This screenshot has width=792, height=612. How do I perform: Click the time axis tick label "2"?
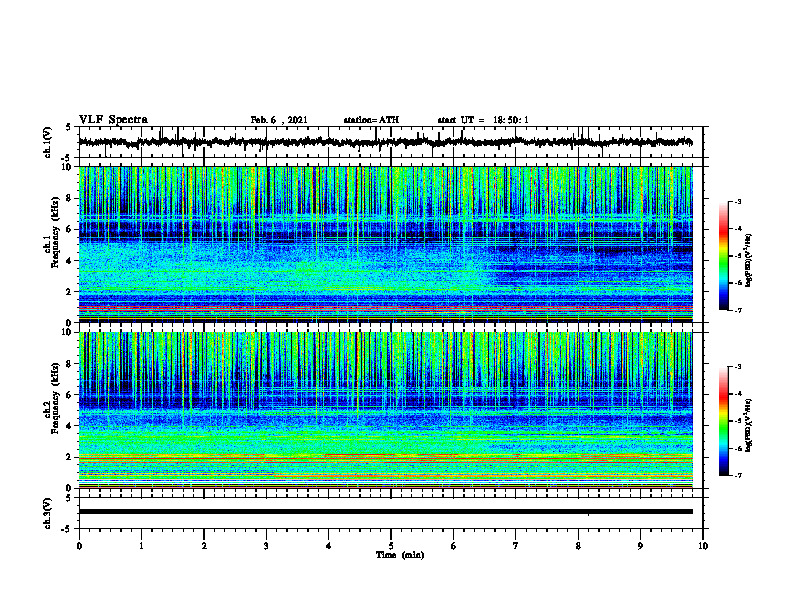pos(204,546)
